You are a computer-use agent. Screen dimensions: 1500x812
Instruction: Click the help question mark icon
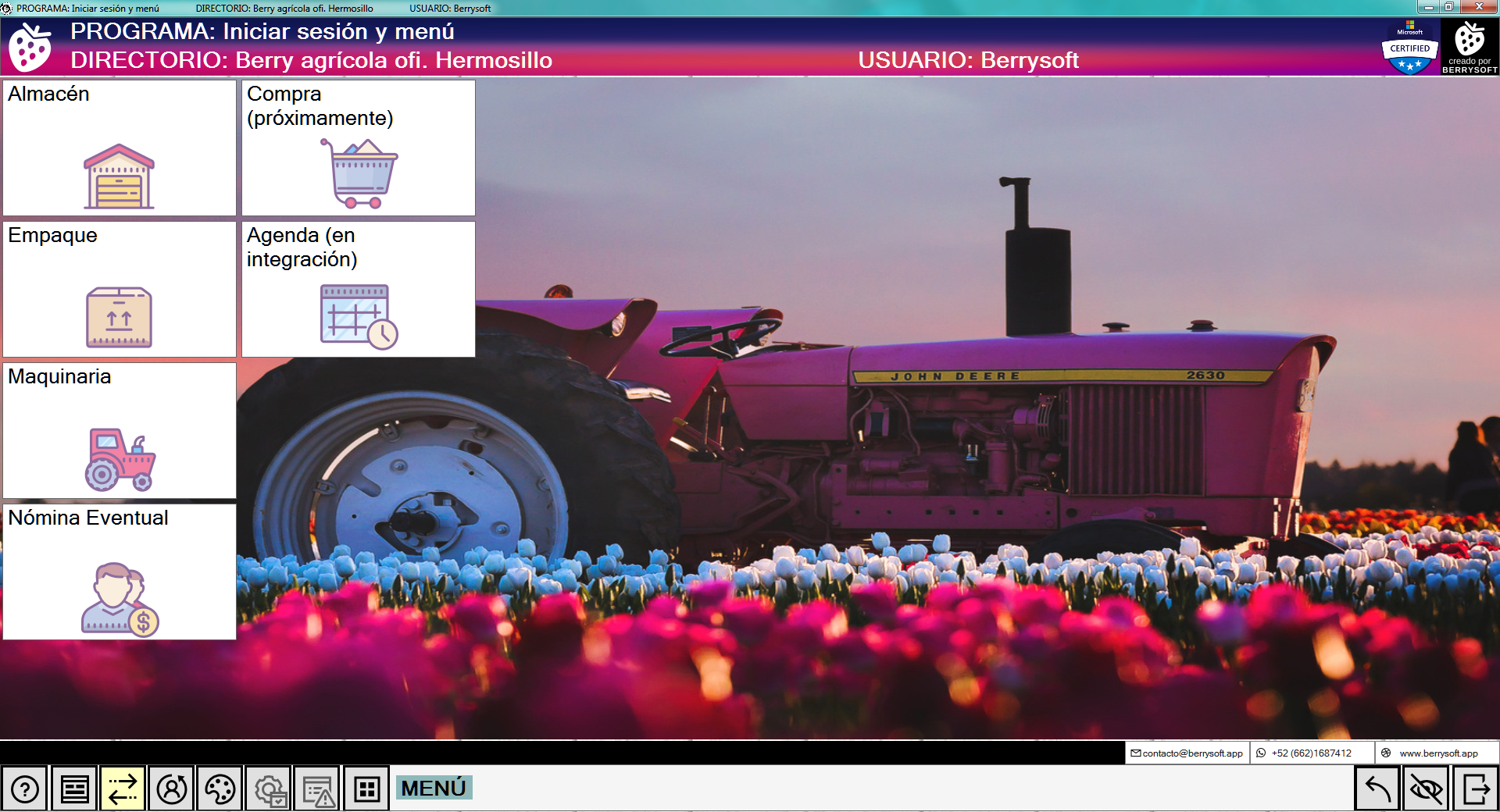[26, 788]
